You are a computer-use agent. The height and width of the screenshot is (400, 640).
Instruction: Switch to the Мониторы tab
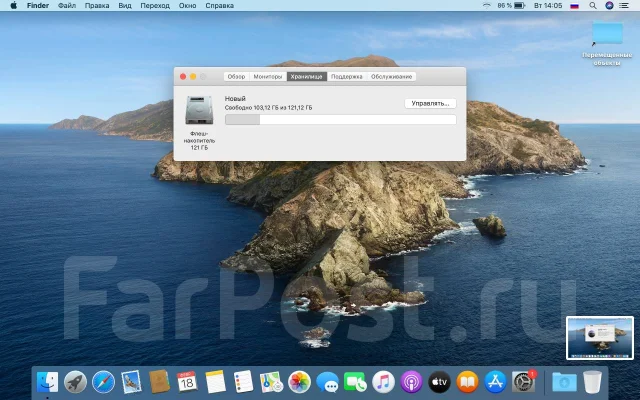click(x=268, y=77)
